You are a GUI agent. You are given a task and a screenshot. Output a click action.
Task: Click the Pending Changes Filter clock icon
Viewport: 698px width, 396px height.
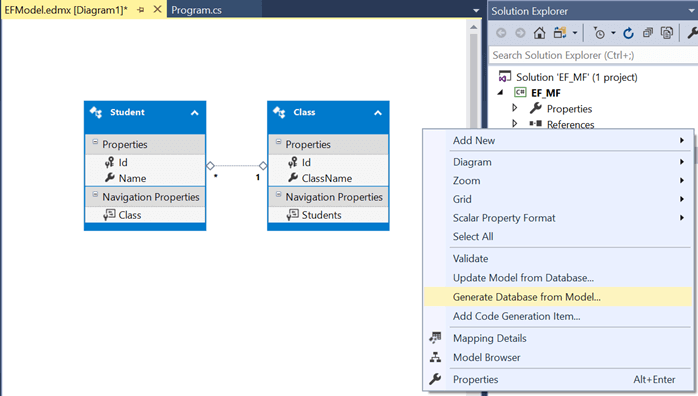[x=599, y=33]
